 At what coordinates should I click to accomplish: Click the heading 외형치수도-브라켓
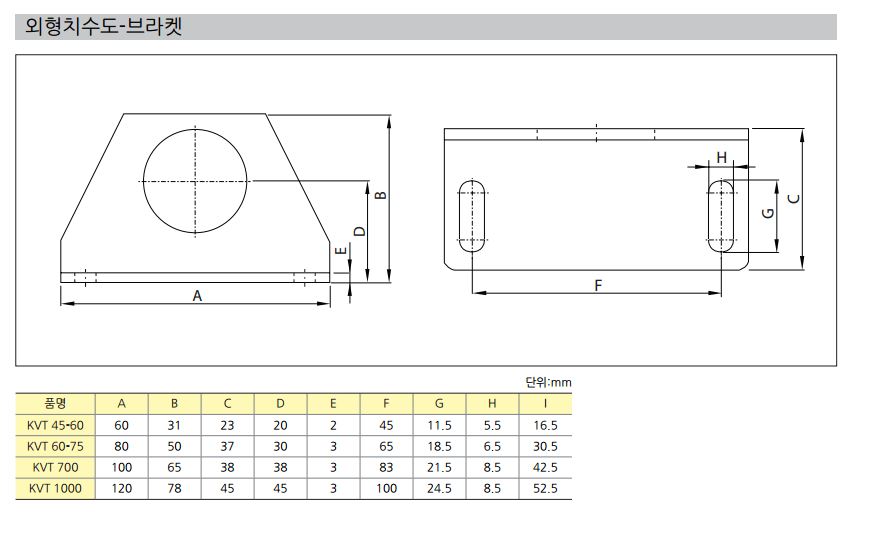click(104, 26)
